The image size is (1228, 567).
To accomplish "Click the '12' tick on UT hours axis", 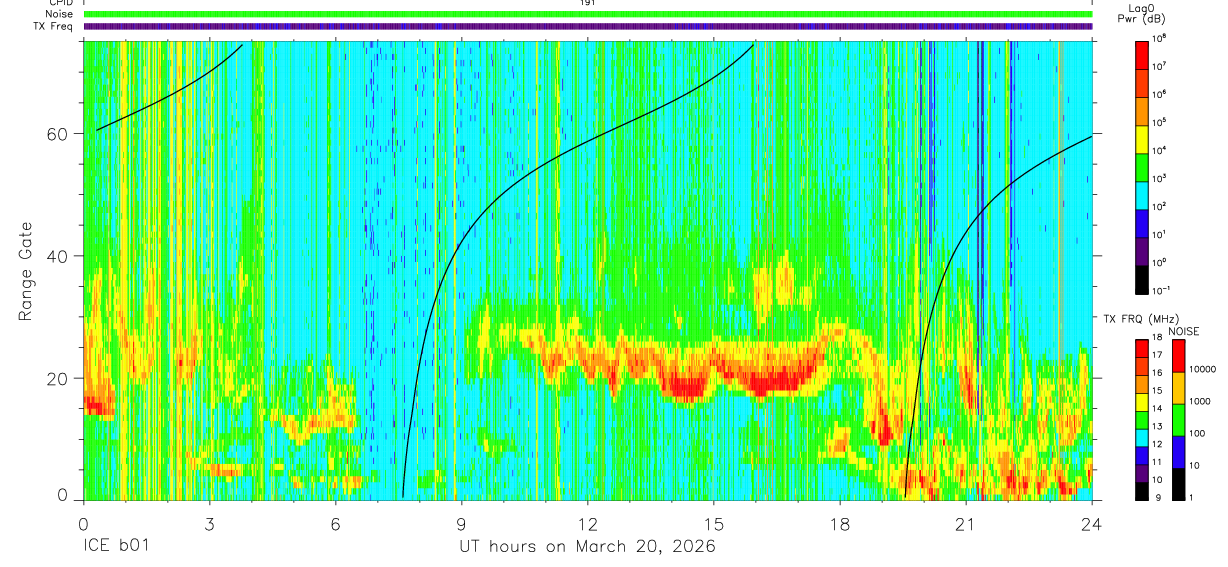I will [588, 523].
